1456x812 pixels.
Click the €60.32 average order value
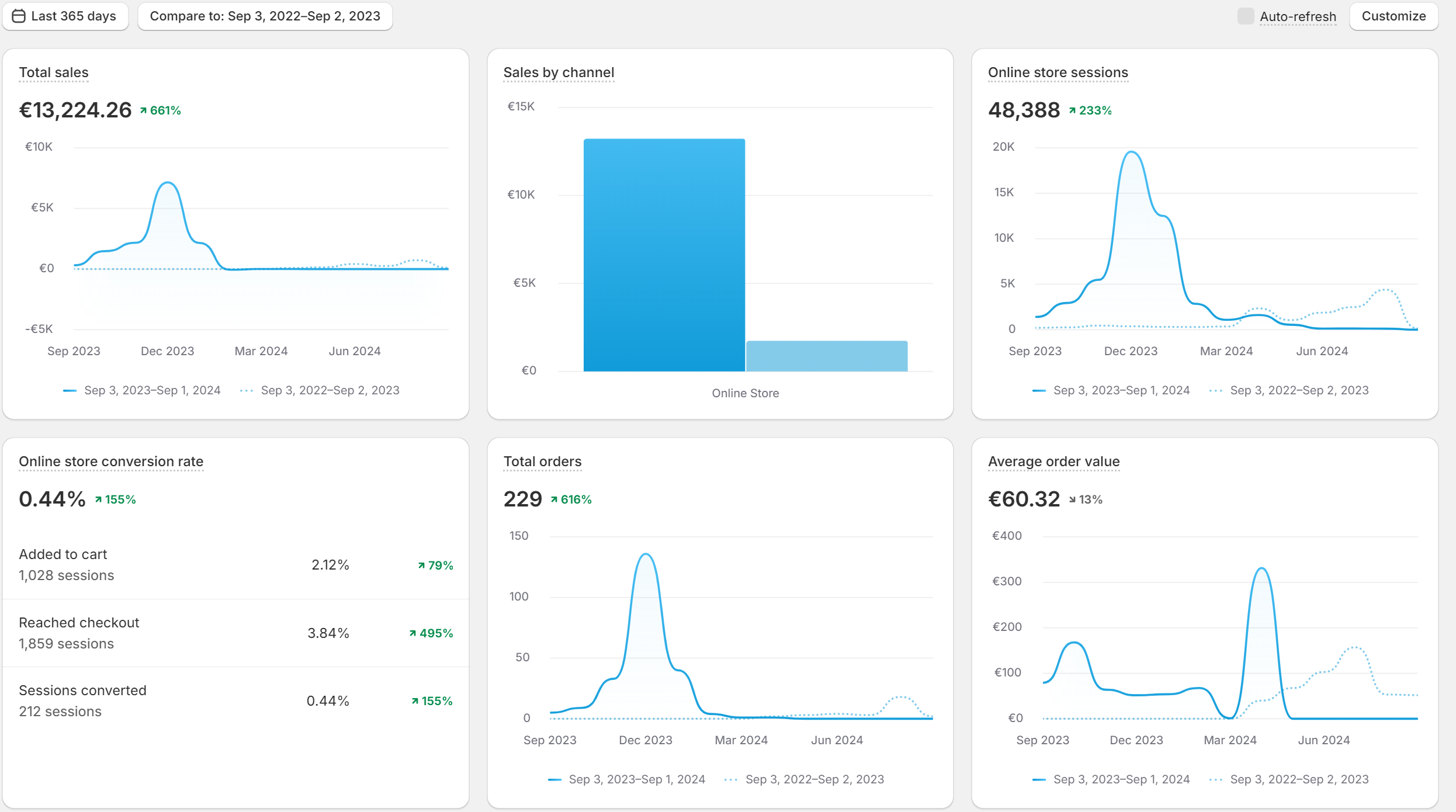point(1024,499)
